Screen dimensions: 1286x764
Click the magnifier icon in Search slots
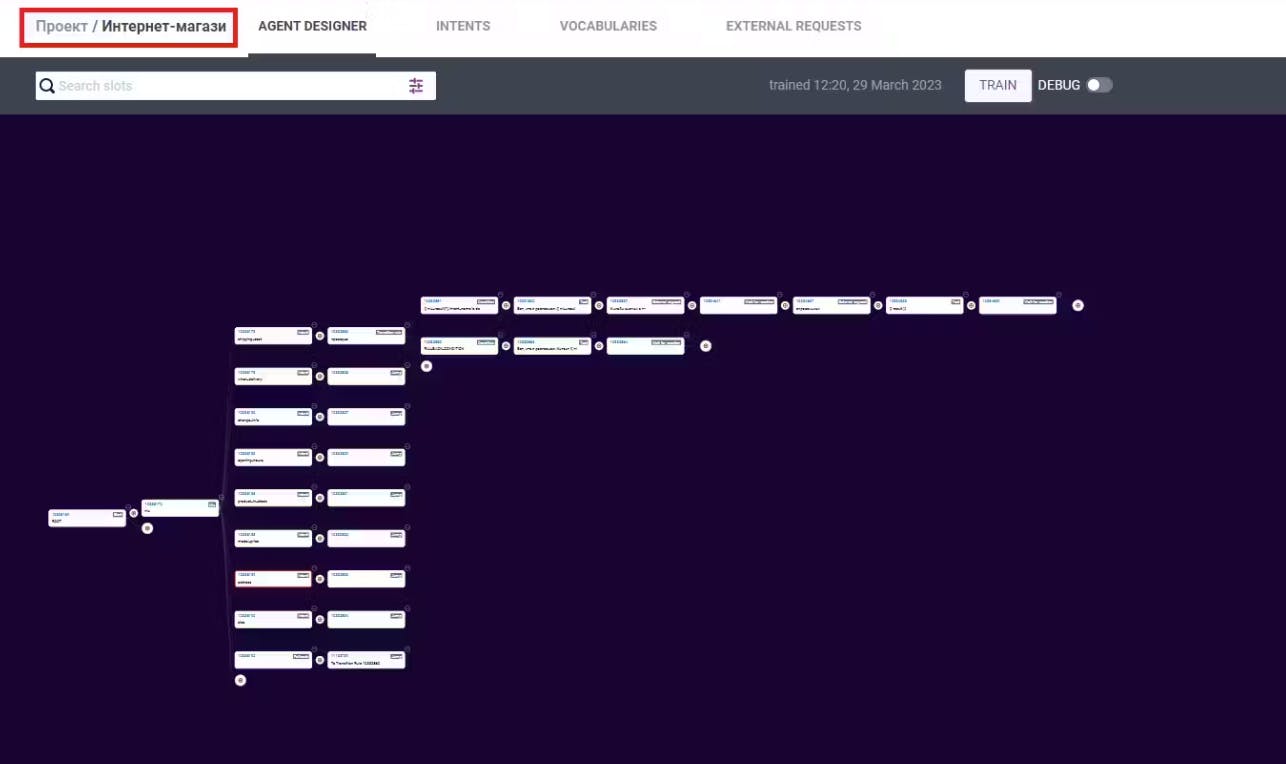(x=47, y=86)
